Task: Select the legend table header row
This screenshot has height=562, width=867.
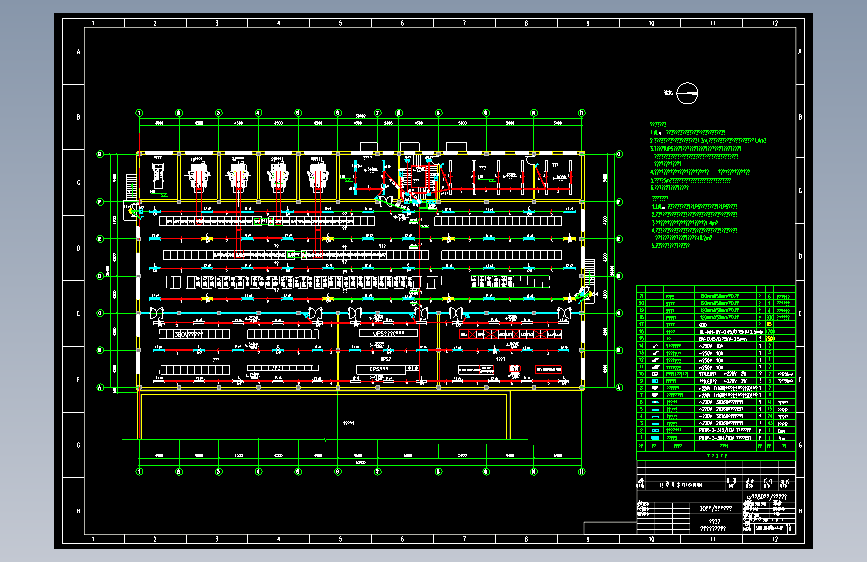Action: [716, 446]
